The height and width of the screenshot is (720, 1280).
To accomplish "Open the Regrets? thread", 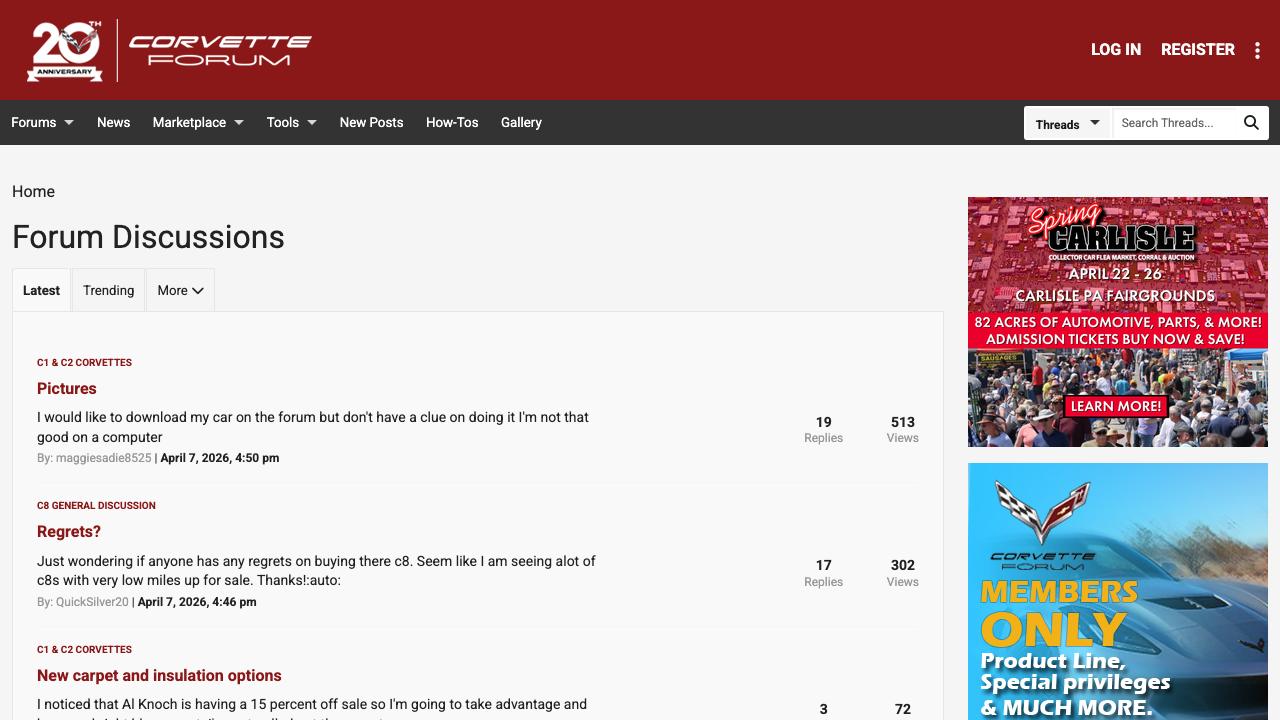I will pos(69,531).
